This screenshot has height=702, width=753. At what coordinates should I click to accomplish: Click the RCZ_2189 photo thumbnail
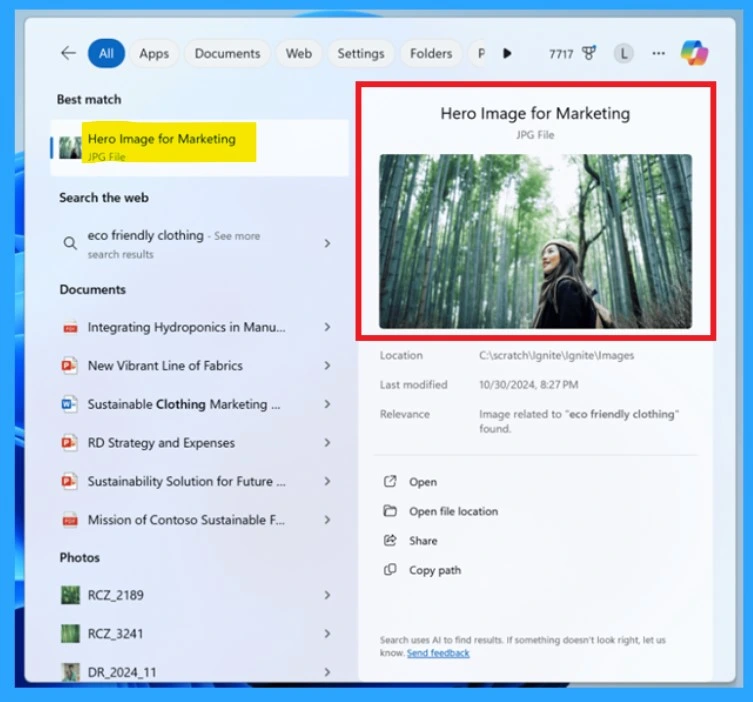pyautogui.click(x=70, y=595)
